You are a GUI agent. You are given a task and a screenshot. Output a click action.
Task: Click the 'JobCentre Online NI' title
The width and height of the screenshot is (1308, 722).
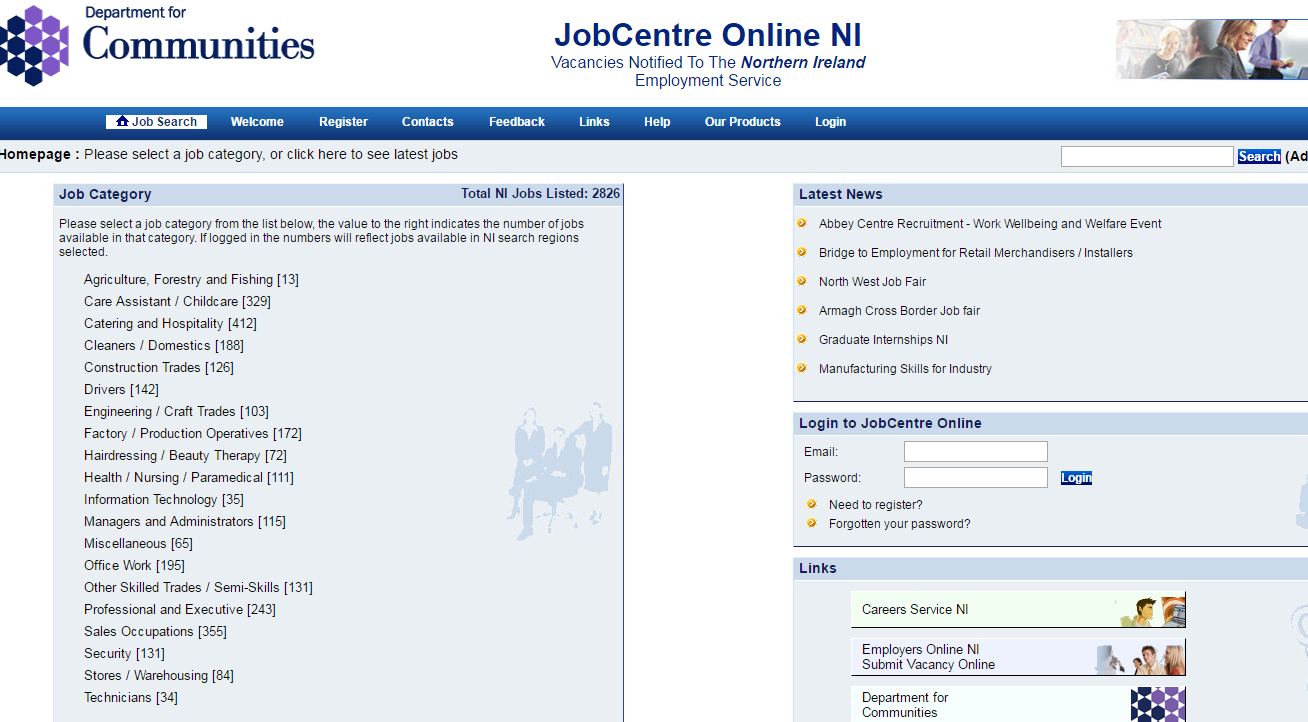coord(708,35)
